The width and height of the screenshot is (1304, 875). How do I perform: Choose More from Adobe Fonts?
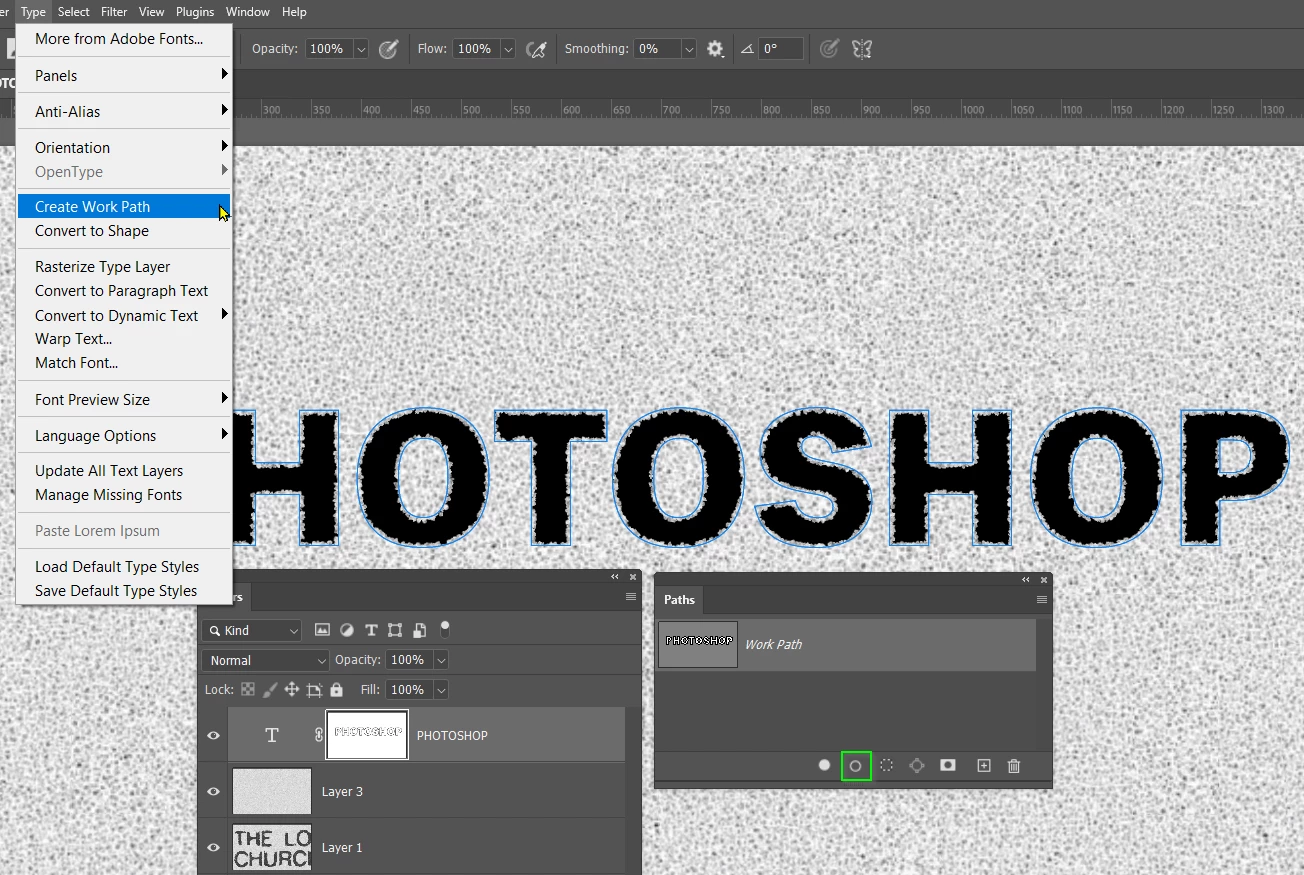[124, 39]
